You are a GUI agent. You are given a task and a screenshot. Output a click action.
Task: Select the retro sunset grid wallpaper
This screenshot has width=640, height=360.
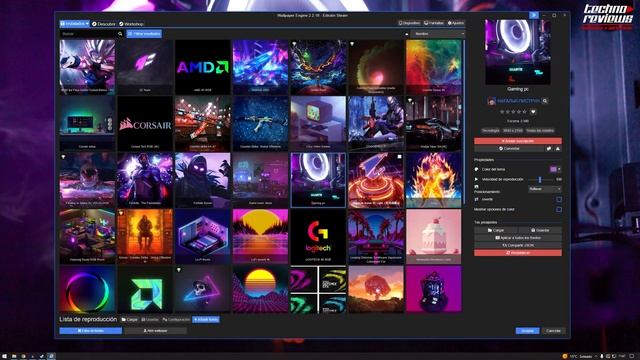tap(260, 289)
